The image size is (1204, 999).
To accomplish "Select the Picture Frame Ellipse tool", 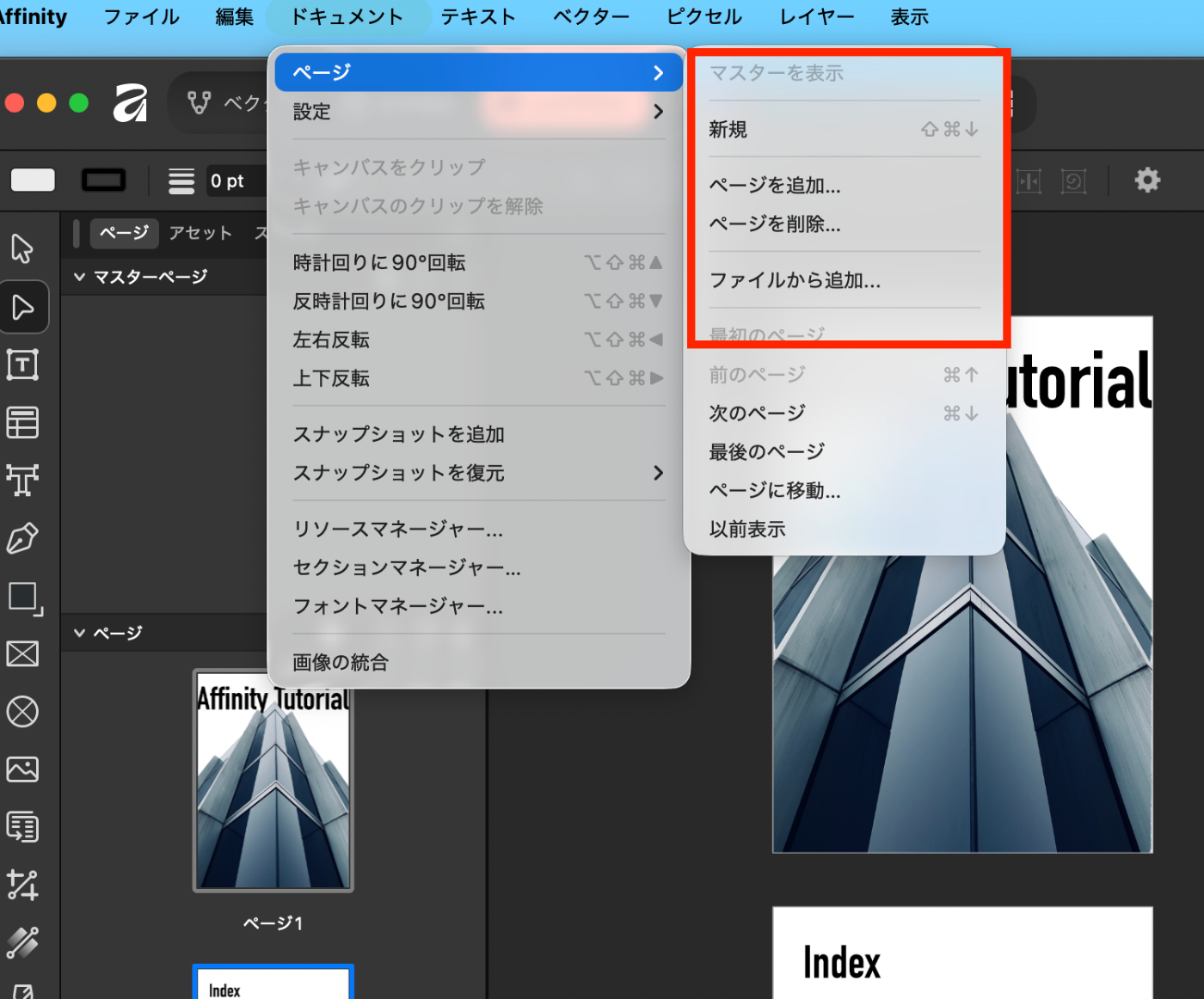I will (x=22, y=712).
